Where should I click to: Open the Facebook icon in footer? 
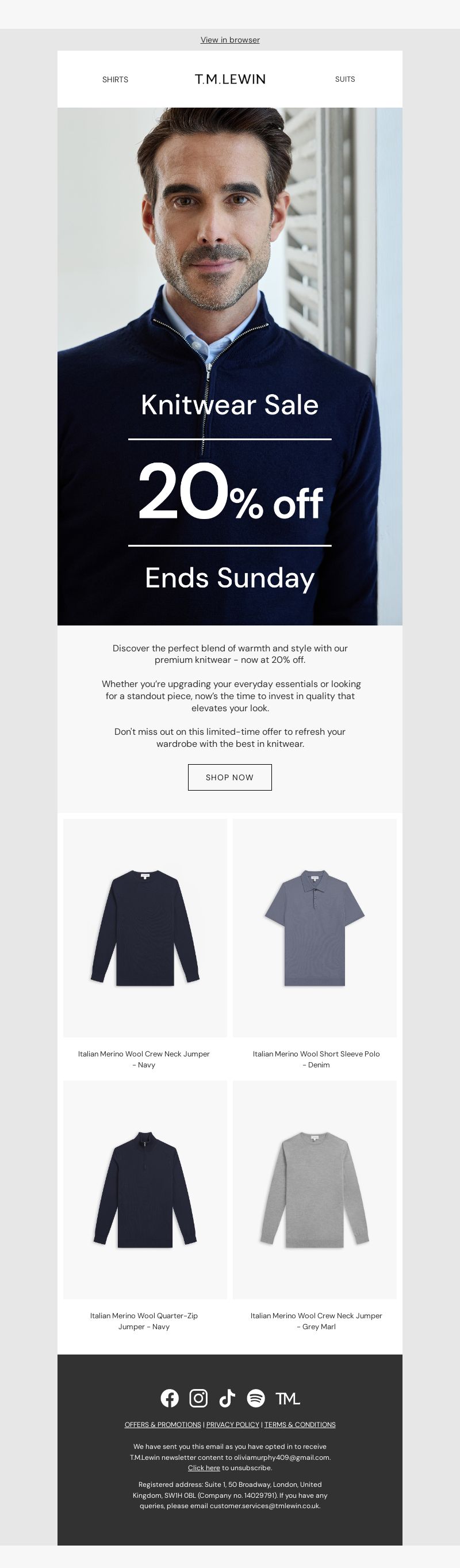pyautogui.click(x=170, y=1398)
